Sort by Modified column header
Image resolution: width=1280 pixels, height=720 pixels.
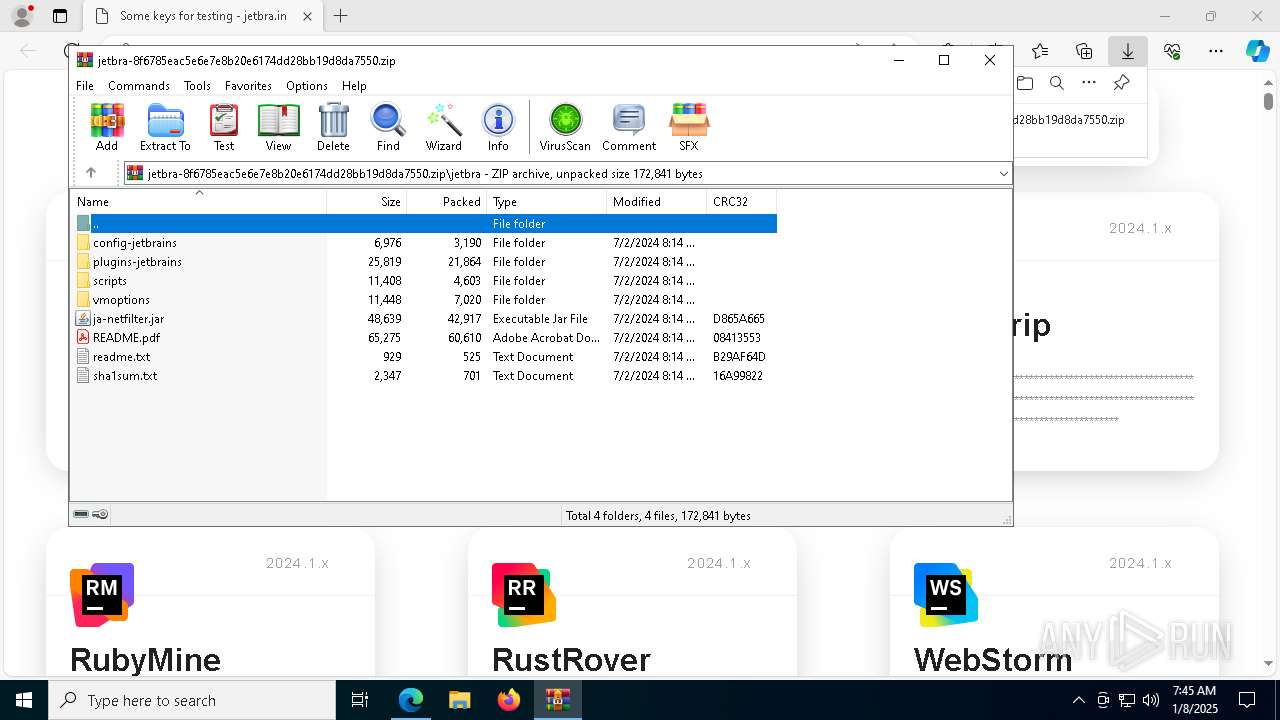click(656, 202)
